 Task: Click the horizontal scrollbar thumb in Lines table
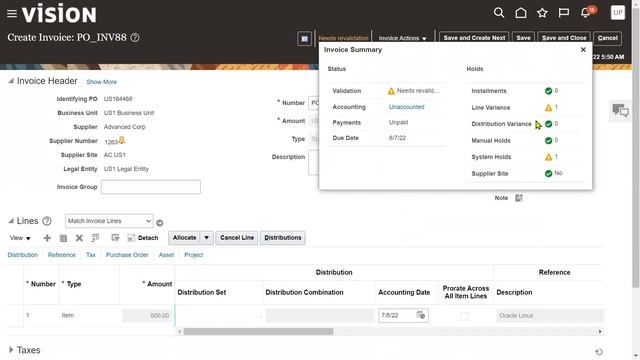[258, 331]
